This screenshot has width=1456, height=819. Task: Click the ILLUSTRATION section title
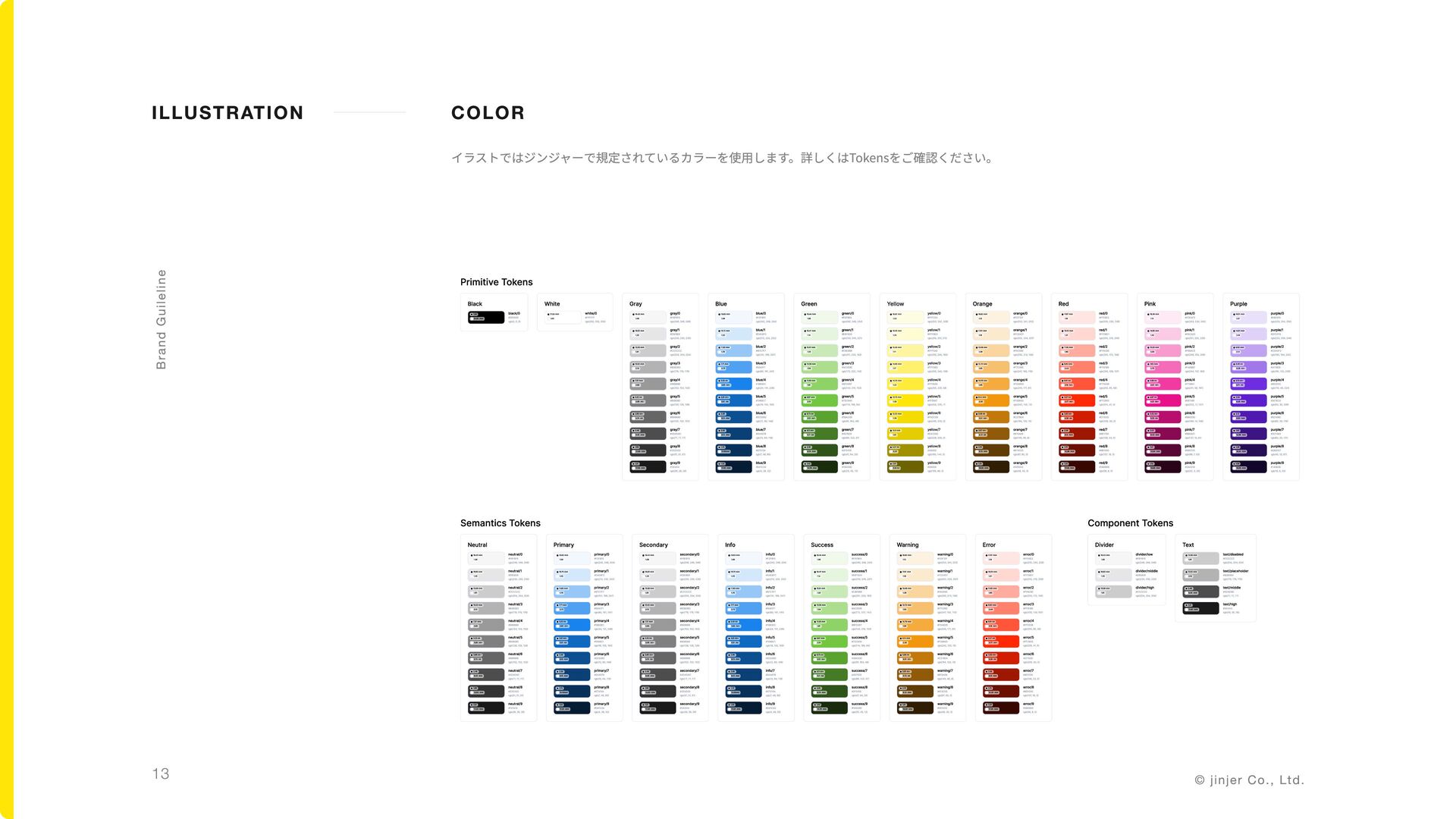227,113
